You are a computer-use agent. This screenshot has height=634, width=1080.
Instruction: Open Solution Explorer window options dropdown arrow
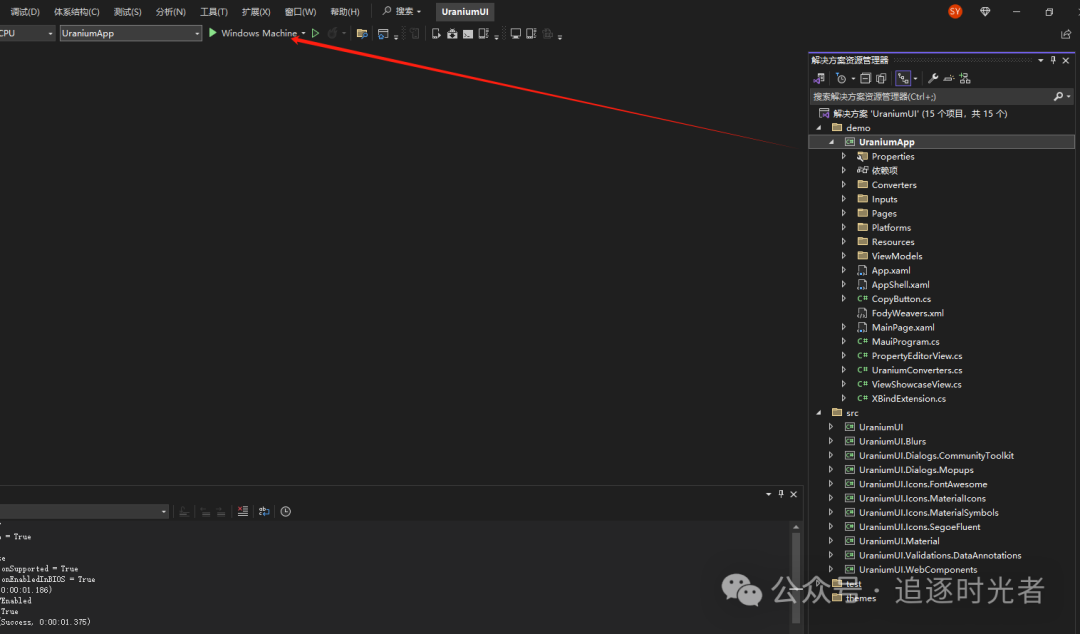tap(1040, 60)
